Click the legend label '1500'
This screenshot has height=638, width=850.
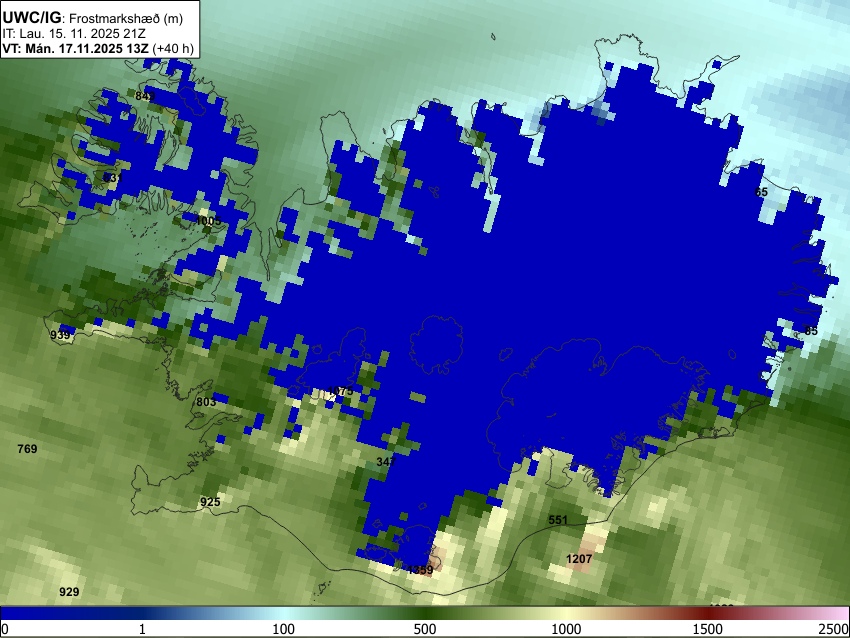(x=707, y=629)
